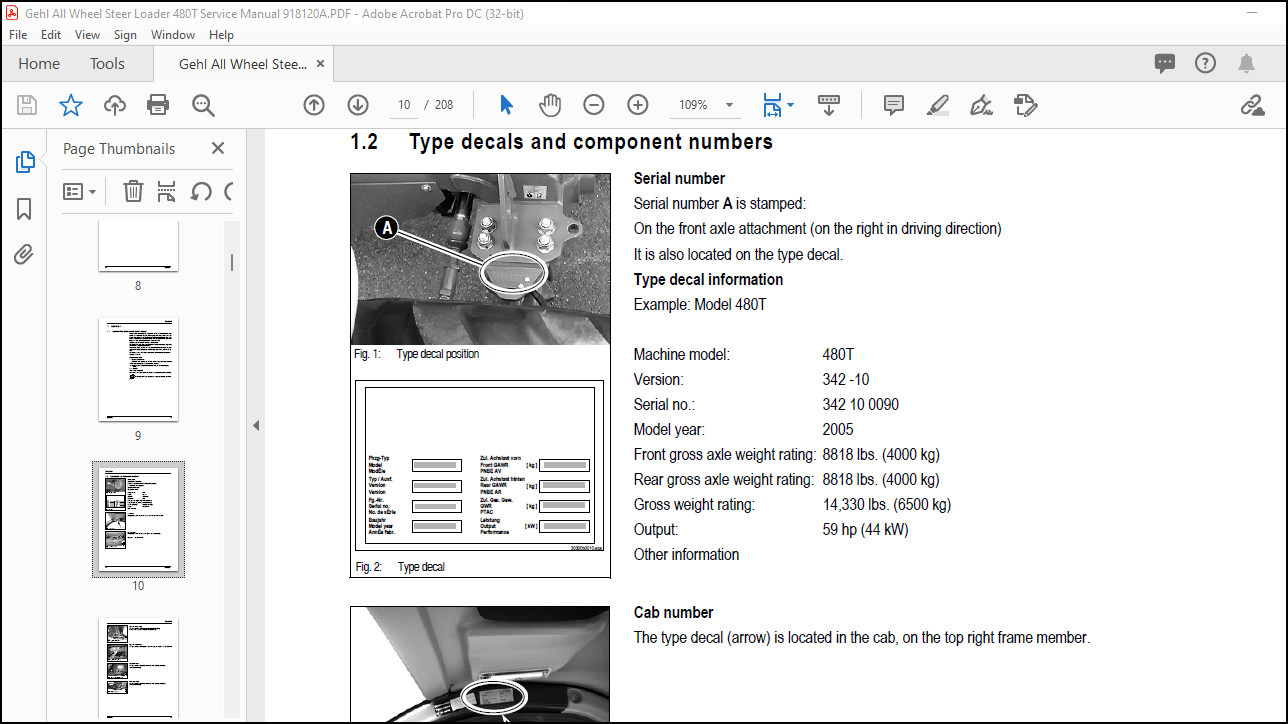Viewport: 1288px width, 724px height.
Task: Save the file using the floppy disk icon
Action: [x=27, y=105]
